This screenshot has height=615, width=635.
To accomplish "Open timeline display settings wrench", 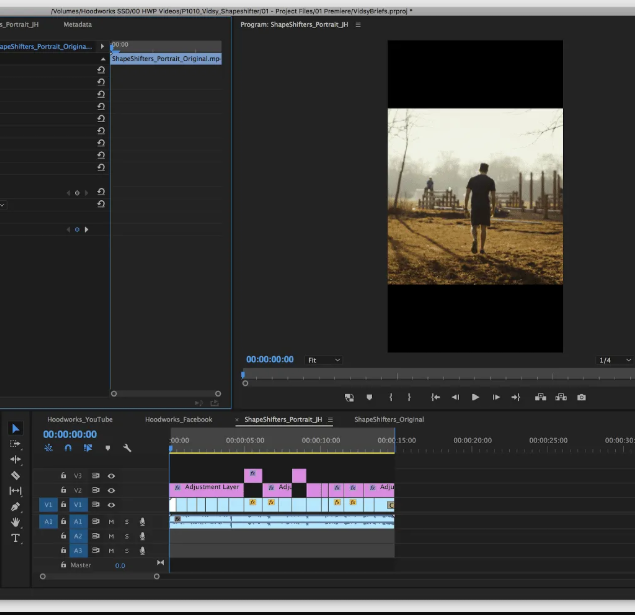I will click(x=127, y=448).
